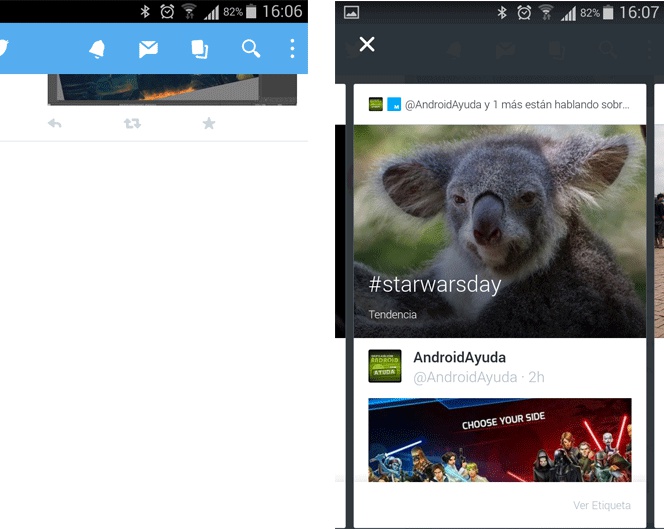The width and height of the screenshot is (664, 529).
Task: Close the highlights view with X
Action: coord(367,44)
